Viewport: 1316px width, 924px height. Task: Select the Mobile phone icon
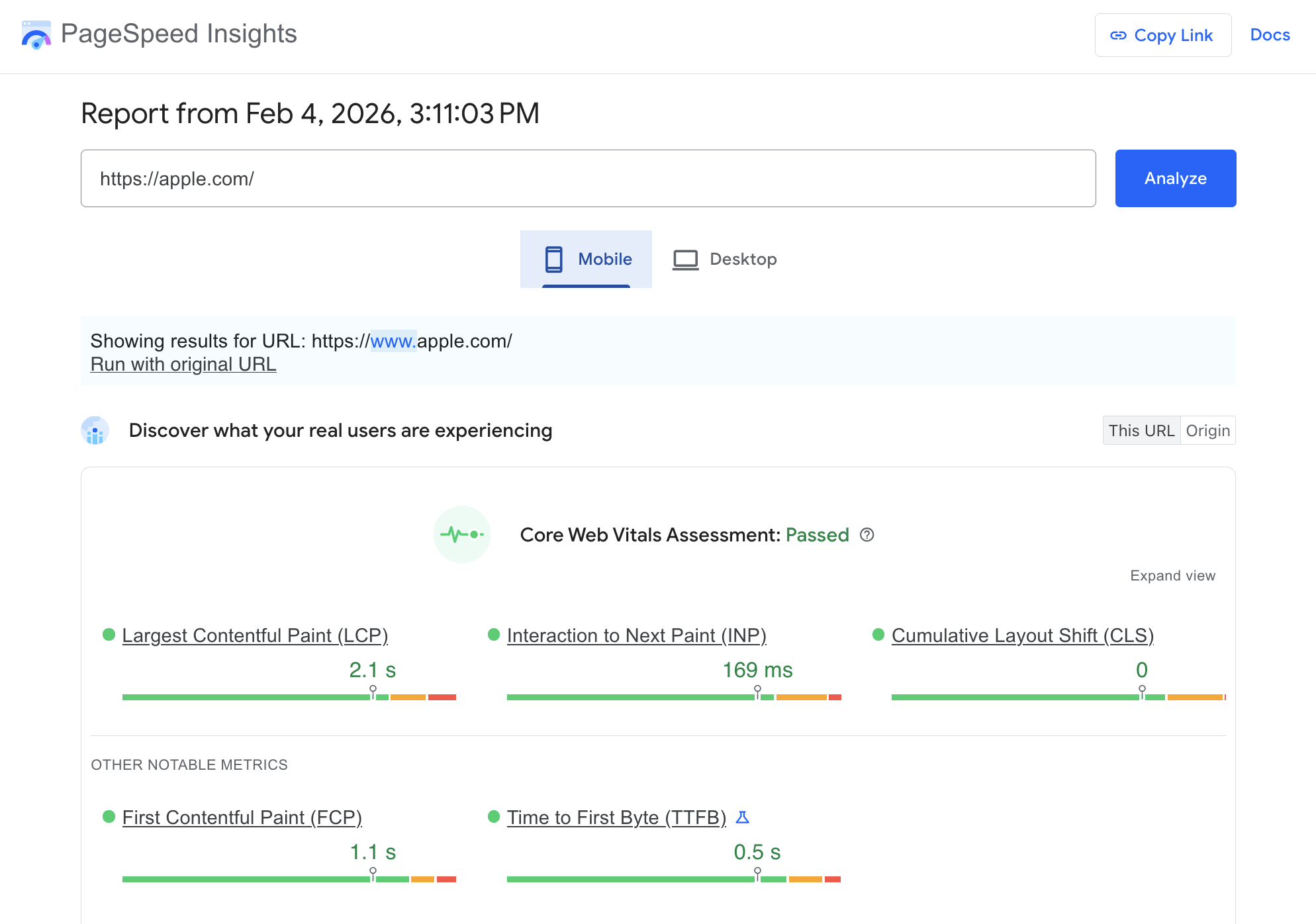click(x=553, y=259)
